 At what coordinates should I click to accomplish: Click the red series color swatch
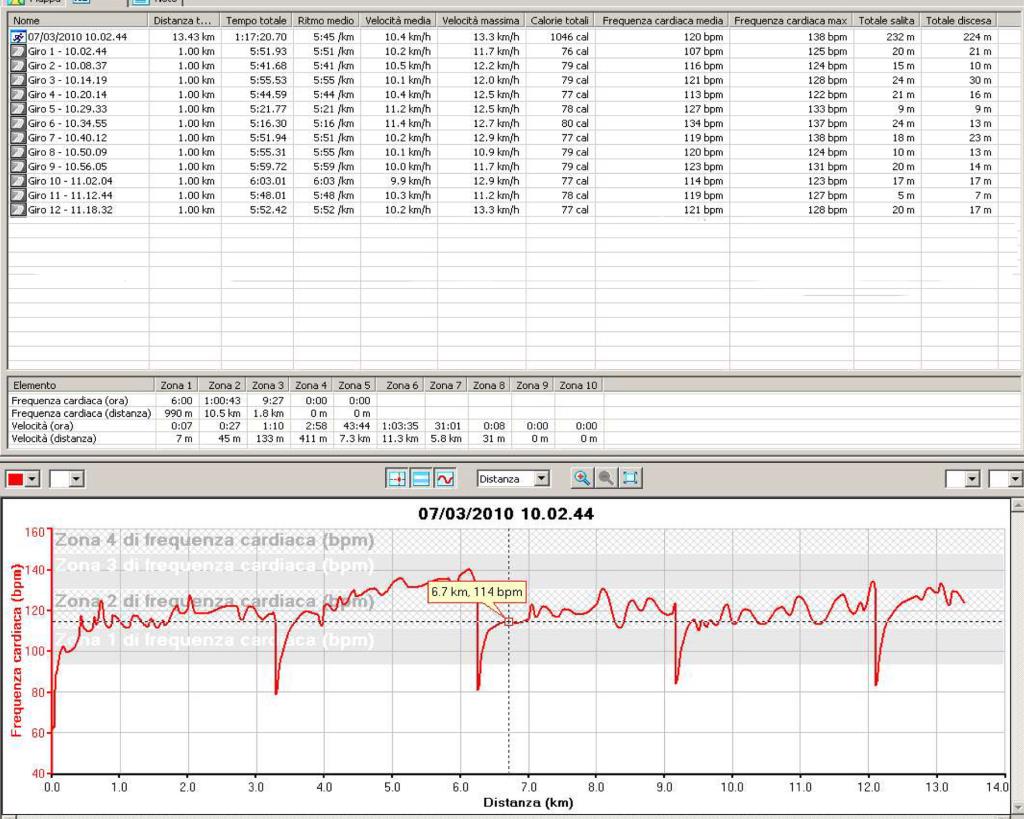tap(15, 479)
